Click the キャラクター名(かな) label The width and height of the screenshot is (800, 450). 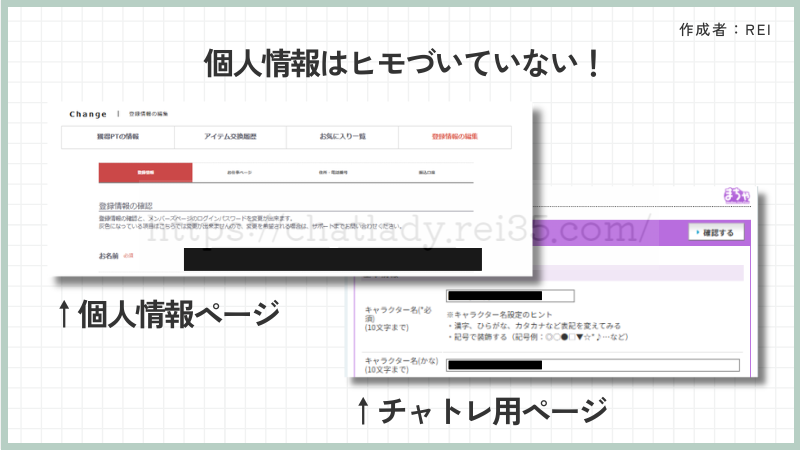402,361
